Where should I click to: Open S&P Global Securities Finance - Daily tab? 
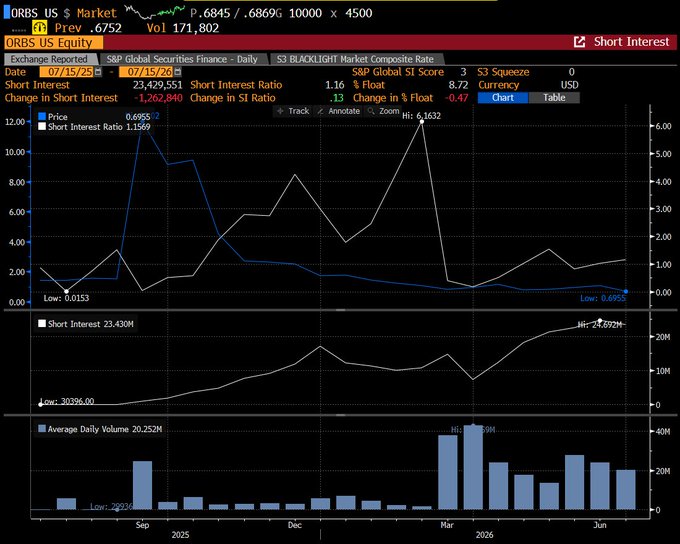click(x=182, y=59)
